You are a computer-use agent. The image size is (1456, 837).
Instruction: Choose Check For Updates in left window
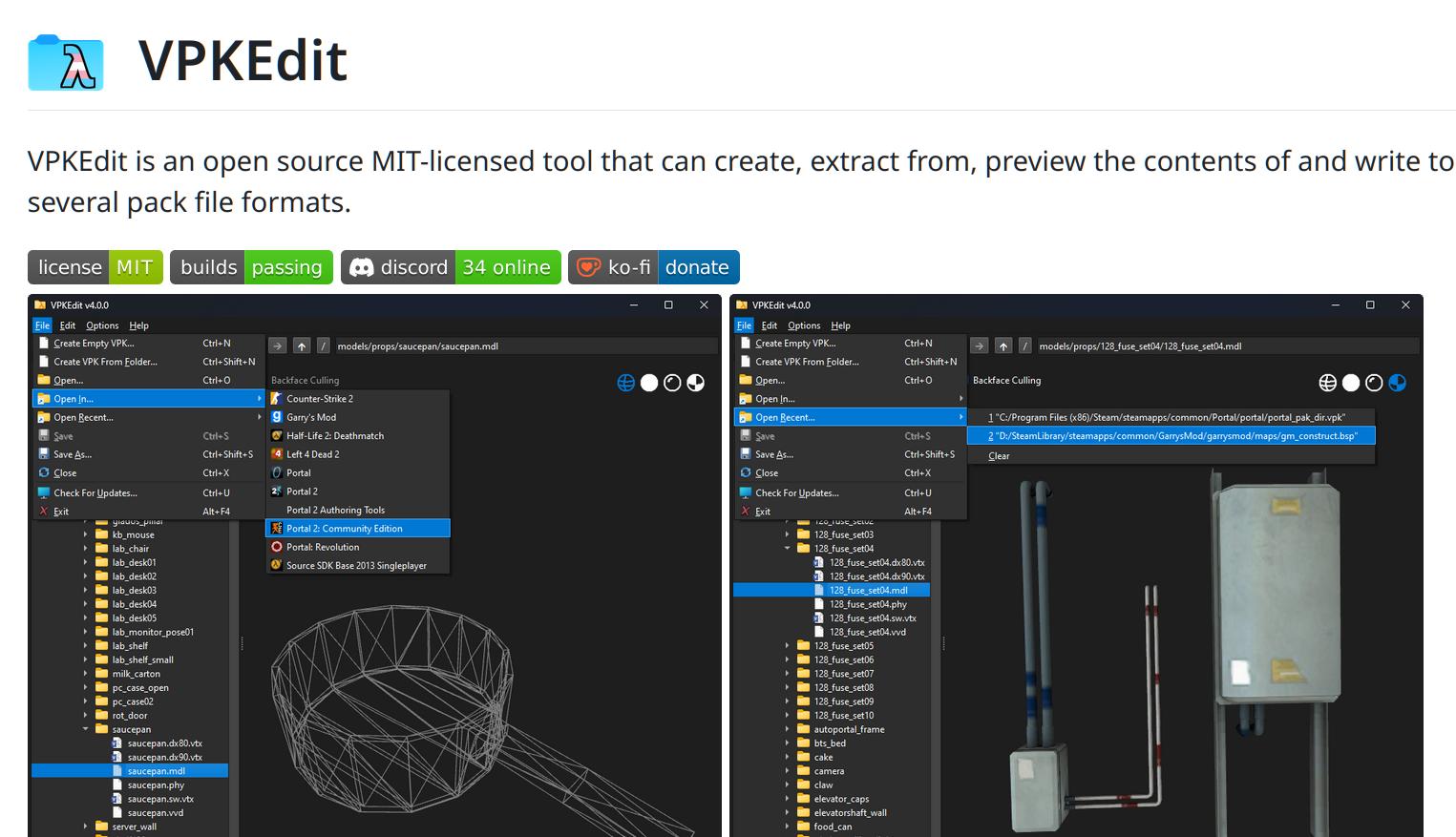coord(148,492)
